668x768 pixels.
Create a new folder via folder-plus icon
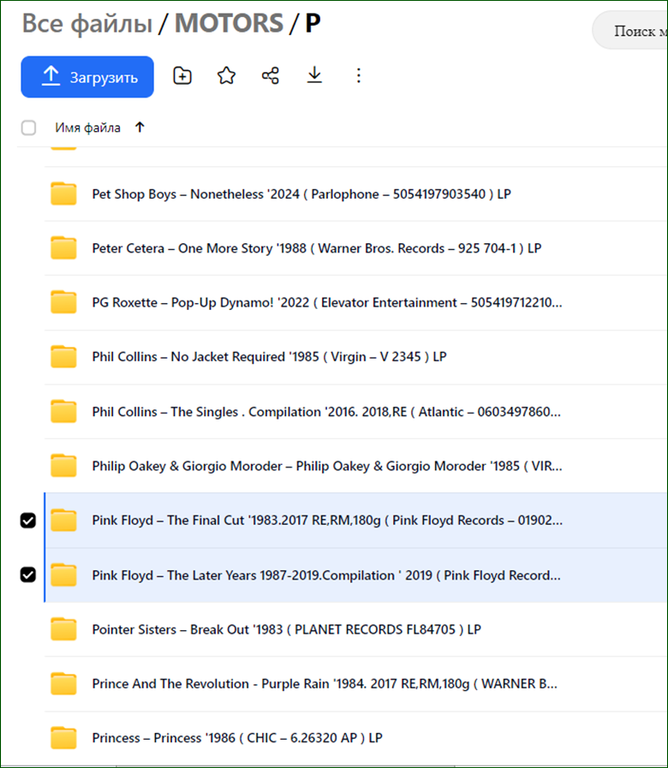(182, 76)
